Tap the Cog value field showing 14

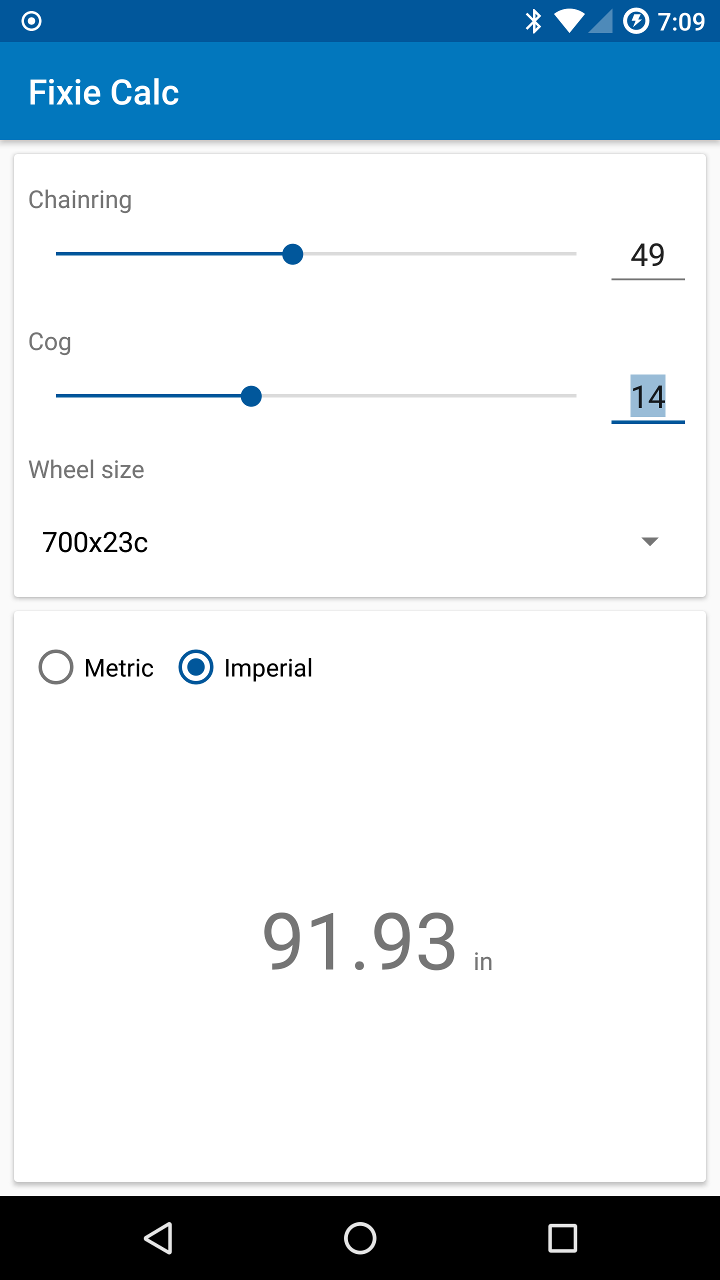648,396
